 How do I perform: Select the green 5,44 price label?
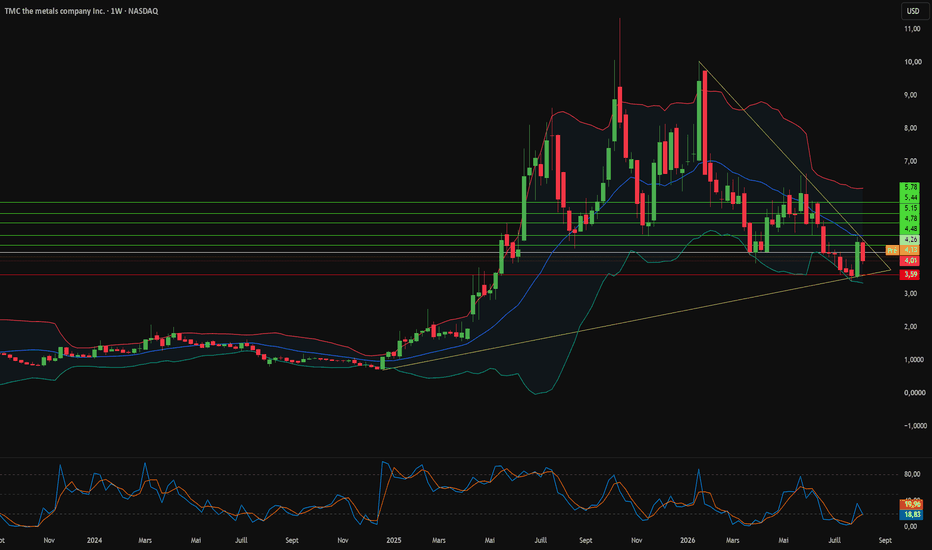click(x=910, y=197)
